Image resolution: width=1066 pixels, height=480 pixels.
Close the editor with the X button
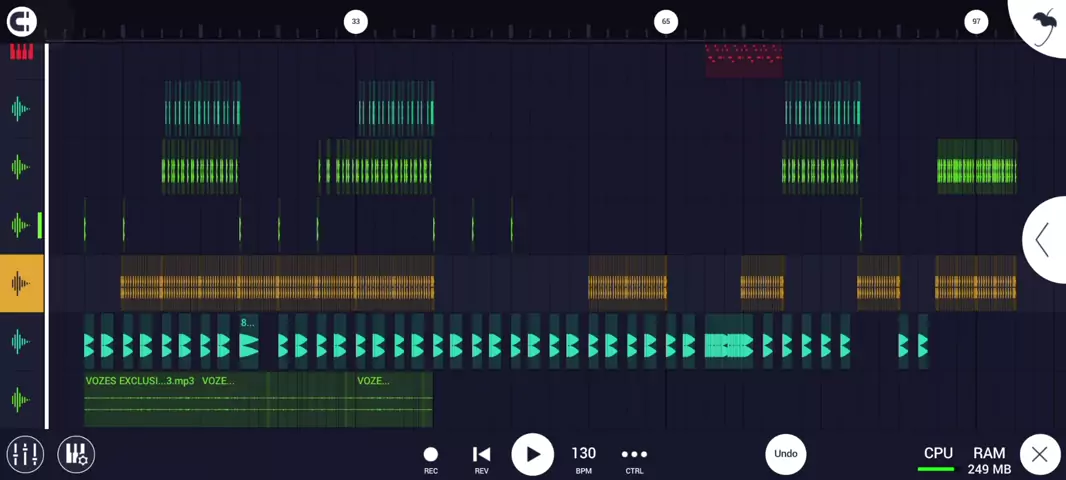pos(1040,455)
